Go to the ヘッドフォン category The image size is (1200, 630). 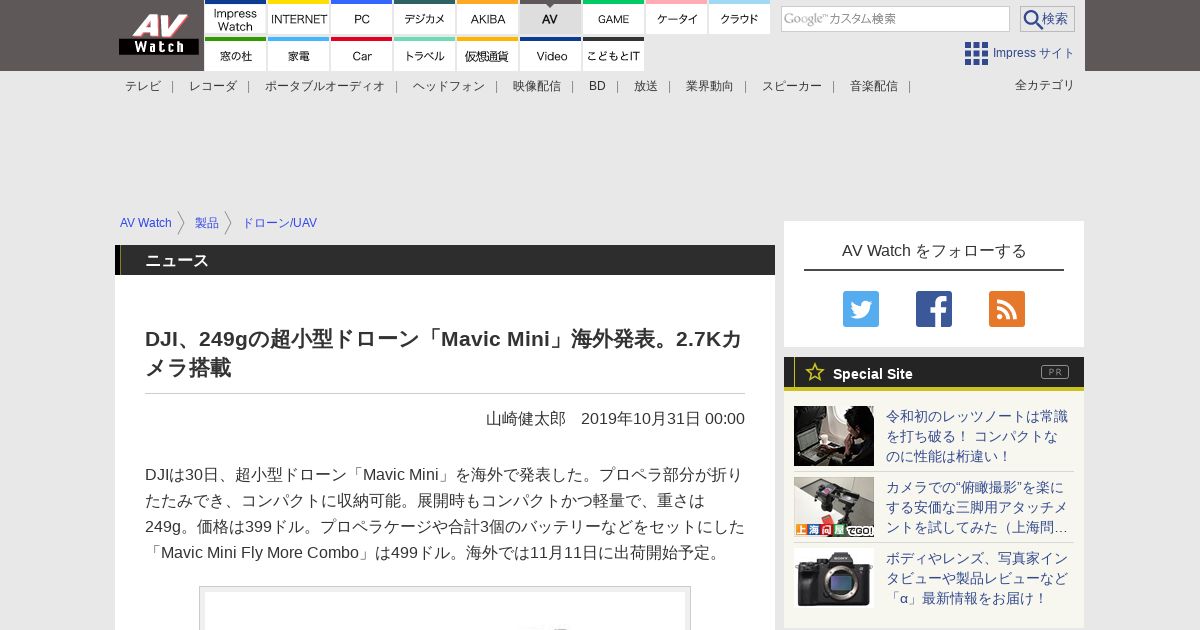tap(449, 86)
